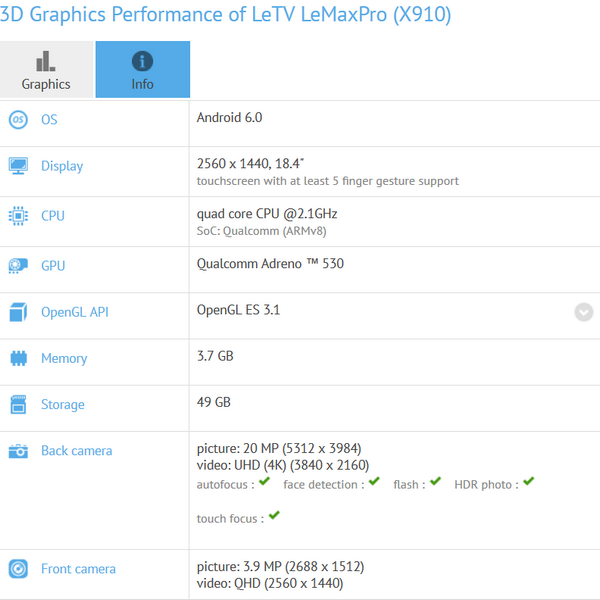The image size is (600, 600).
Task: Click the Back camera icon
Action: [x=18, y=451]
